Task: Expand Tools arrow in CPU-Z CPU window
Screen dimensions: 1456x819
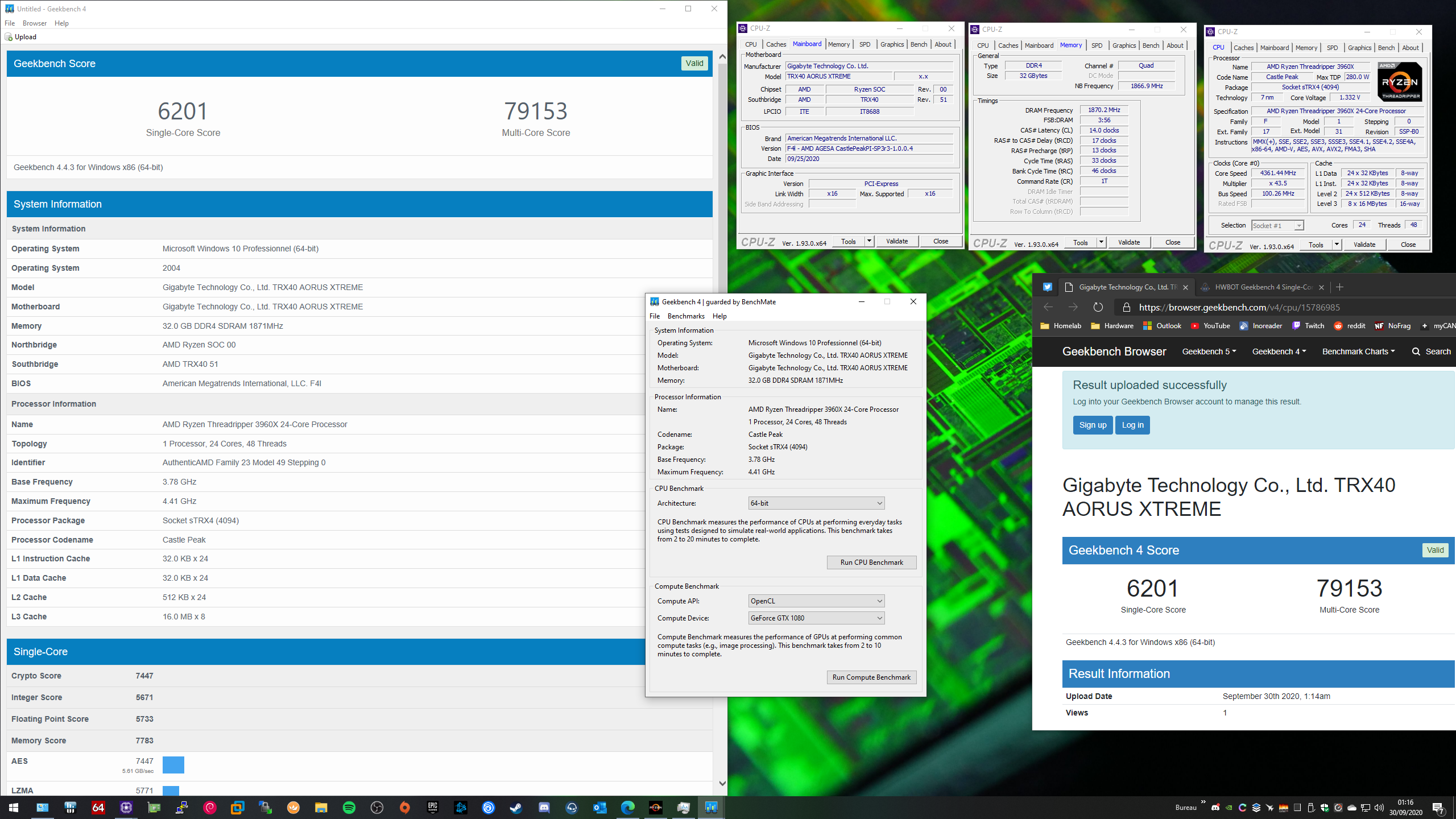Action: 1337,245
